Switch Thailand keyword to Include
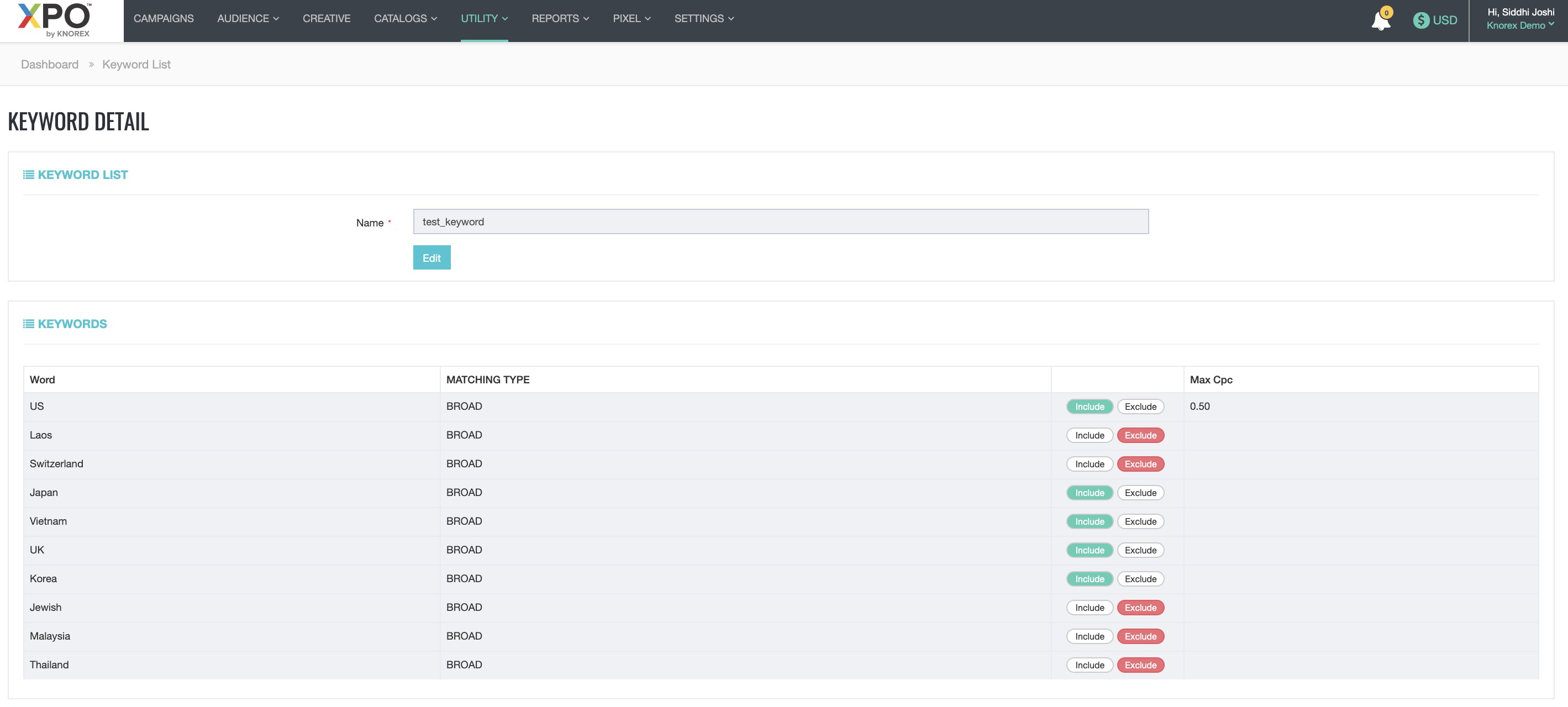The width and height of the screenshot is (1568, 707). coord(1089,665)
